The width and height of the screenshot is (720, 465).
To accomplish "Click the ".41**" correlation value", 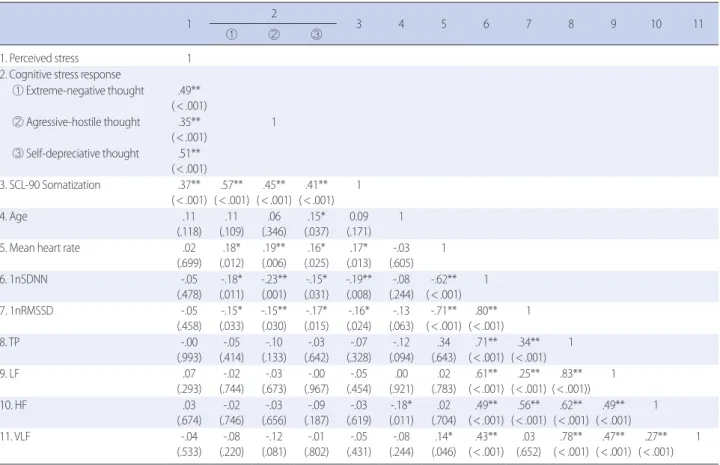I will [316, 185].
